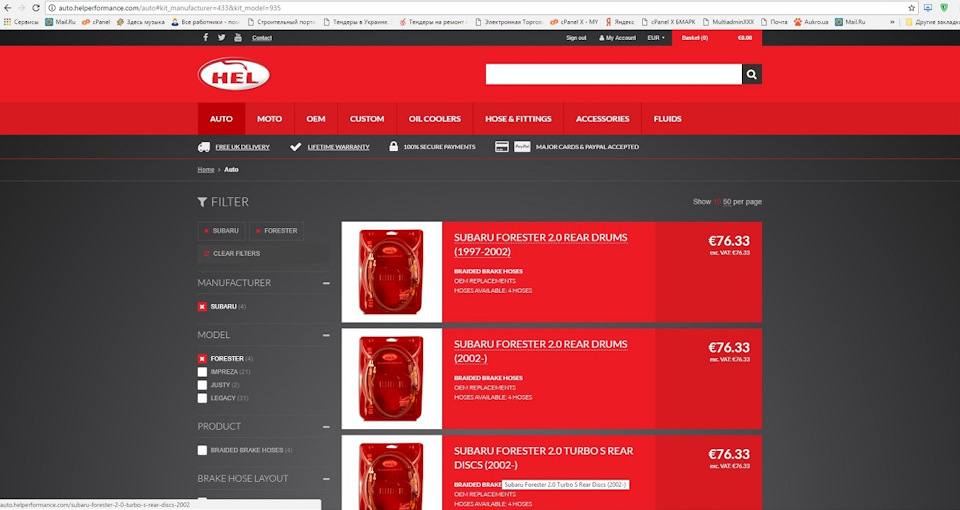Click the search magnifier button

click(752, 74)
